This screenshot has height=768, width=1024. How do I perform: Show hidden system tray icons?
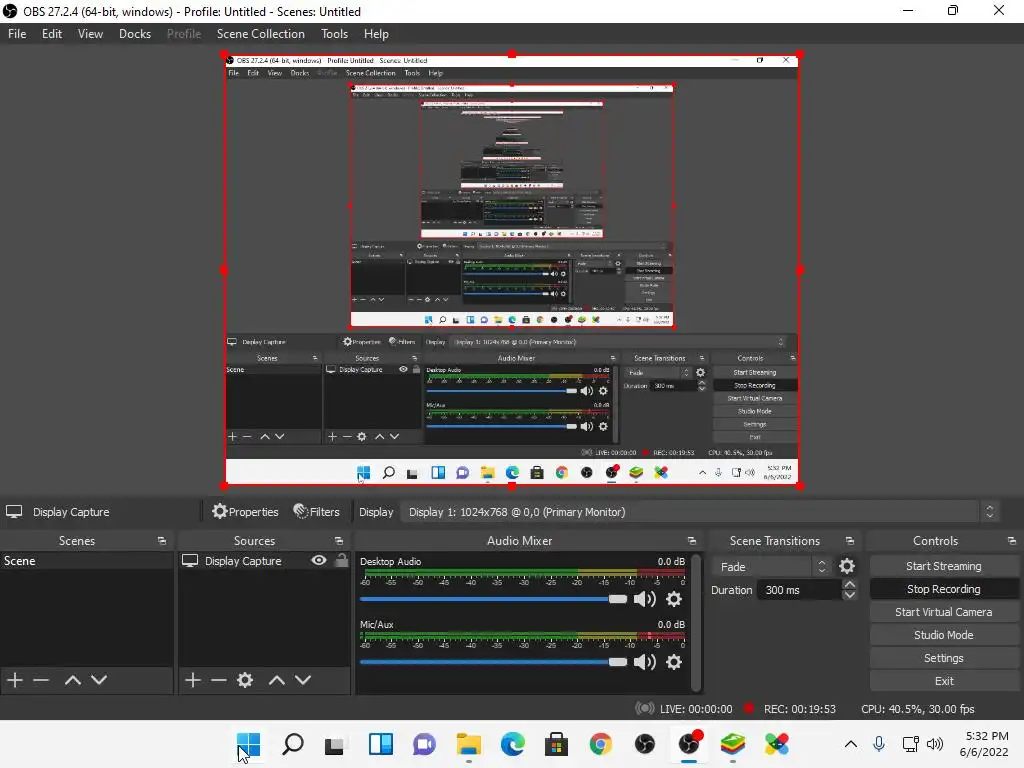click(x=851, y=744)
